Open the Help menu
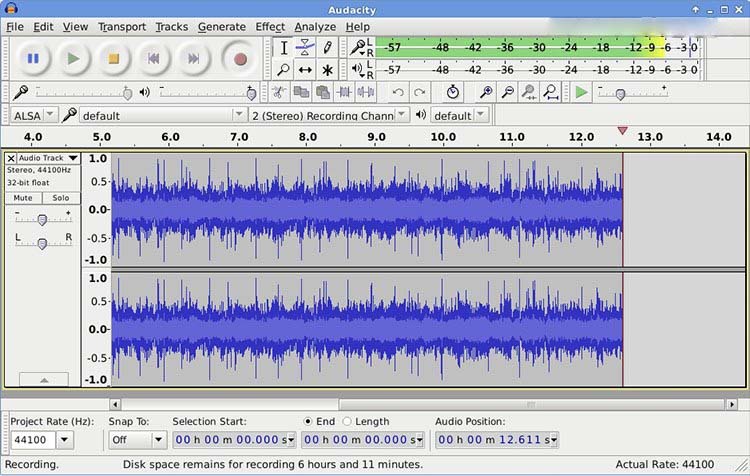Screen dimensions: 750x476 [358, 27]
